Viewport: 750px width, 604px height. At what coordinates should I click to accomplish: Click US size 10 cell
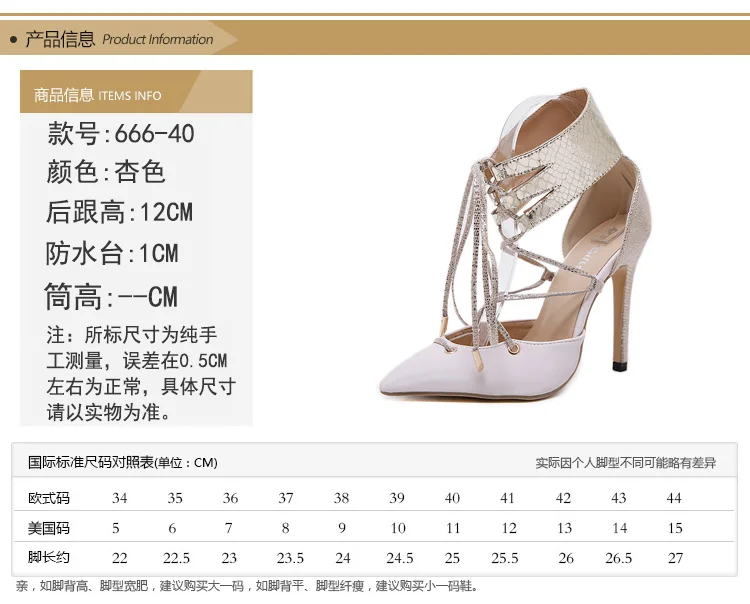398,528
